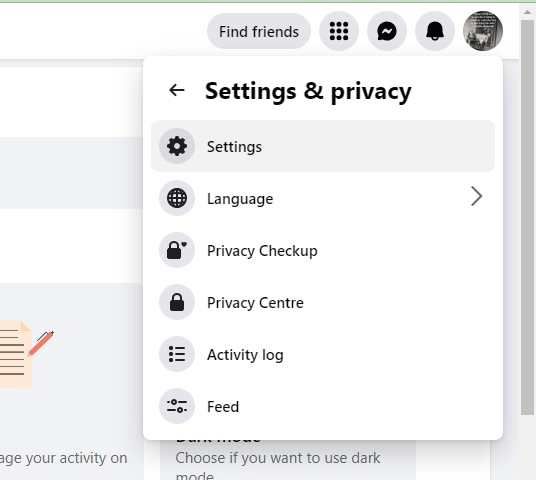Viewport: 536px width, 480px height.
Task: Click the Find friends button
Action: point(259,31)
